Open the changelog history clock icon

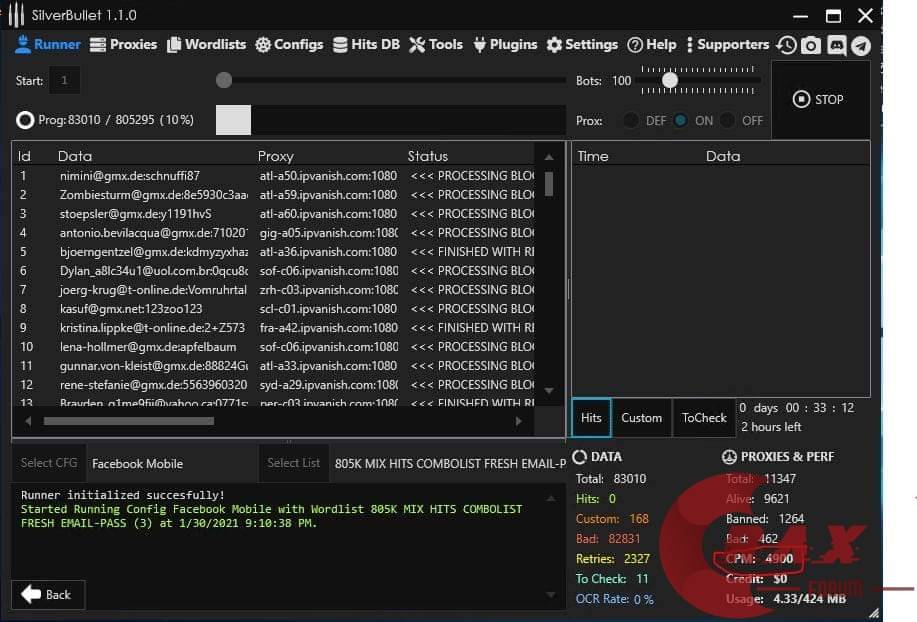[x=787, y=45]
